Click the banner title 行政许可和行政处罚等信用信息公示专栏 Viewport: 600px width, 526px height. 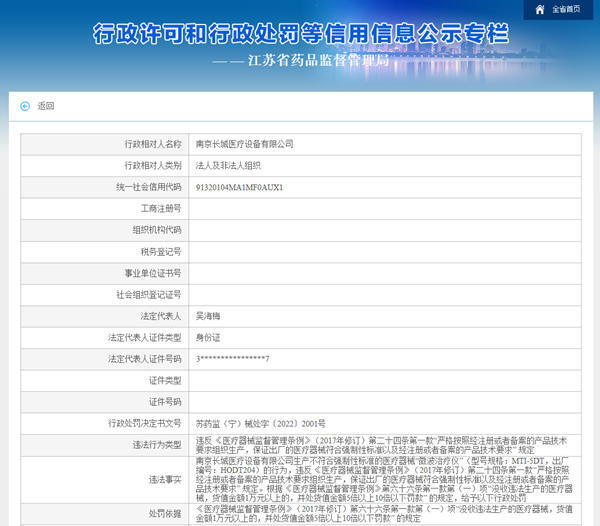pyautogui.click(x=301, y=34)
